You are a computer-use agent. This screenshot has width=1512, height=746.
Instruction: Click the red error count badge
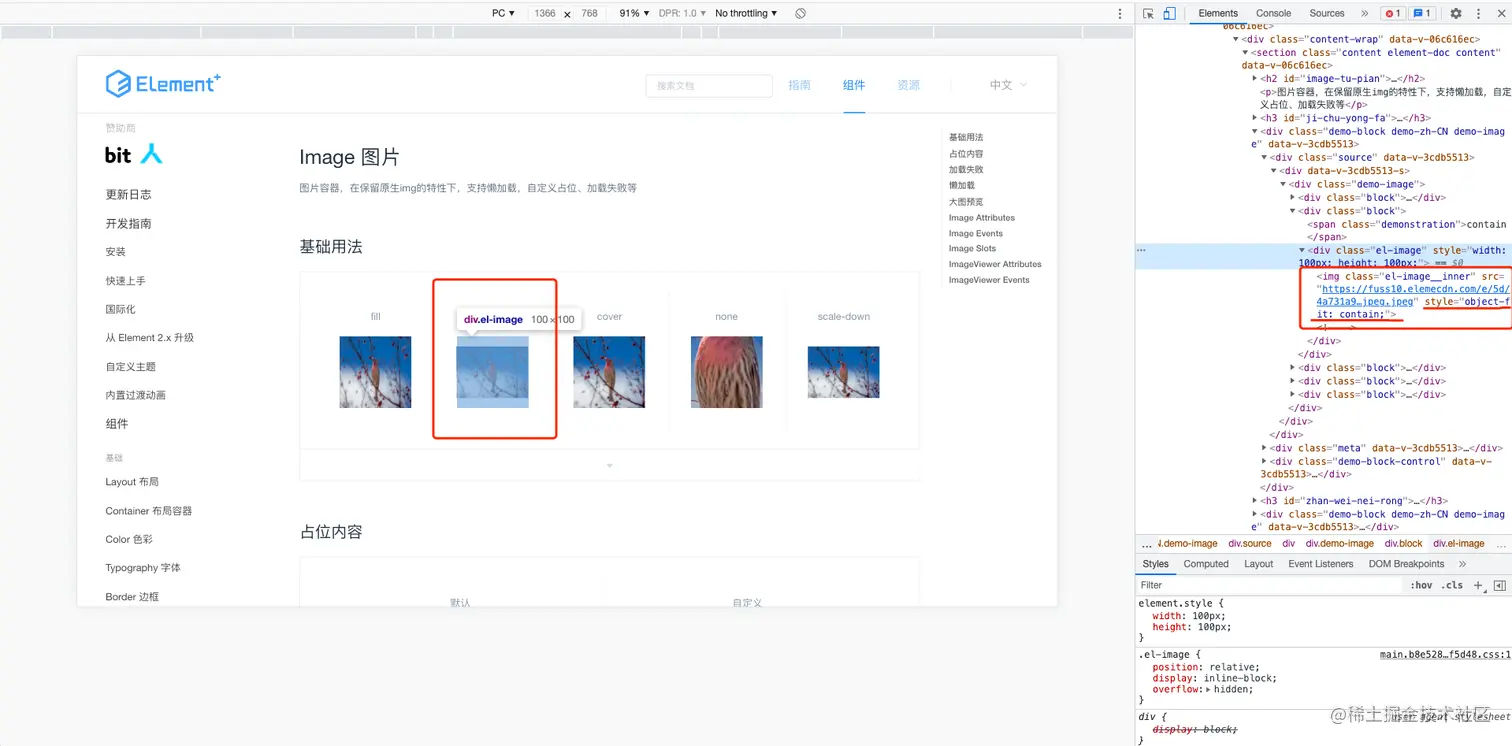tap(1392, 13)
